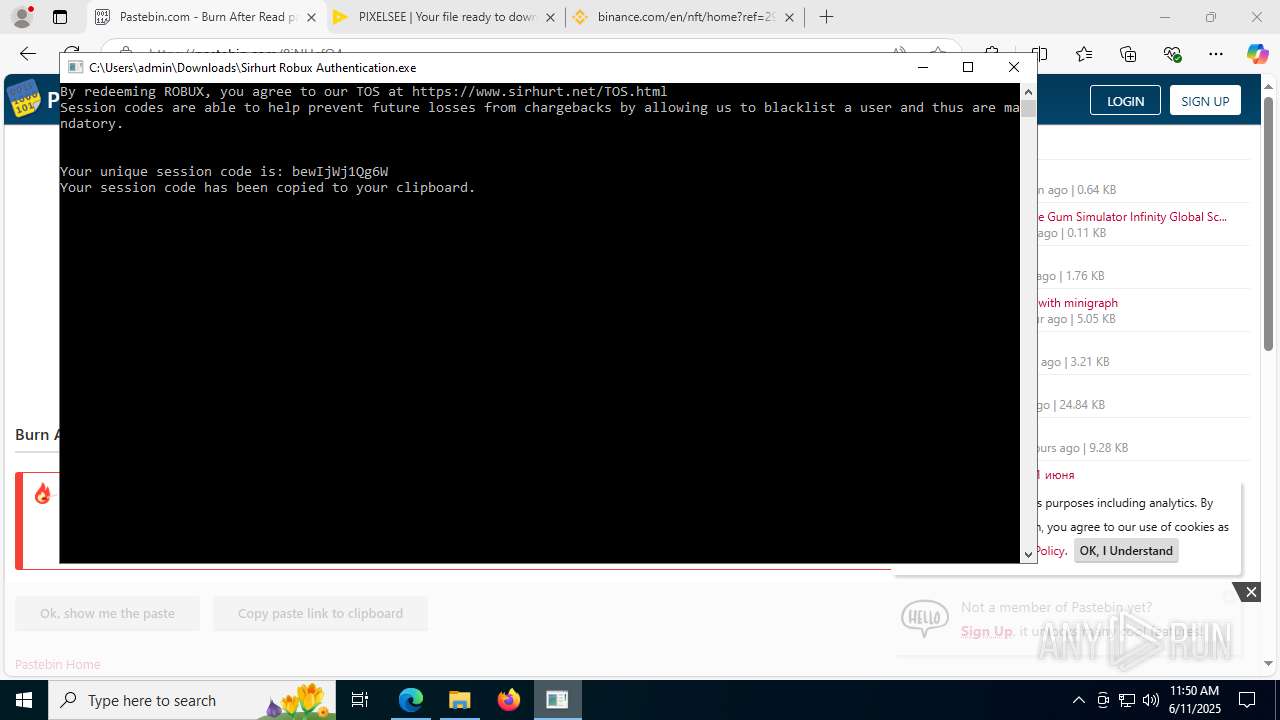Screen dimensions: 1280x720
Task: Open the Windows Start menu
Action: pos(24,700)
